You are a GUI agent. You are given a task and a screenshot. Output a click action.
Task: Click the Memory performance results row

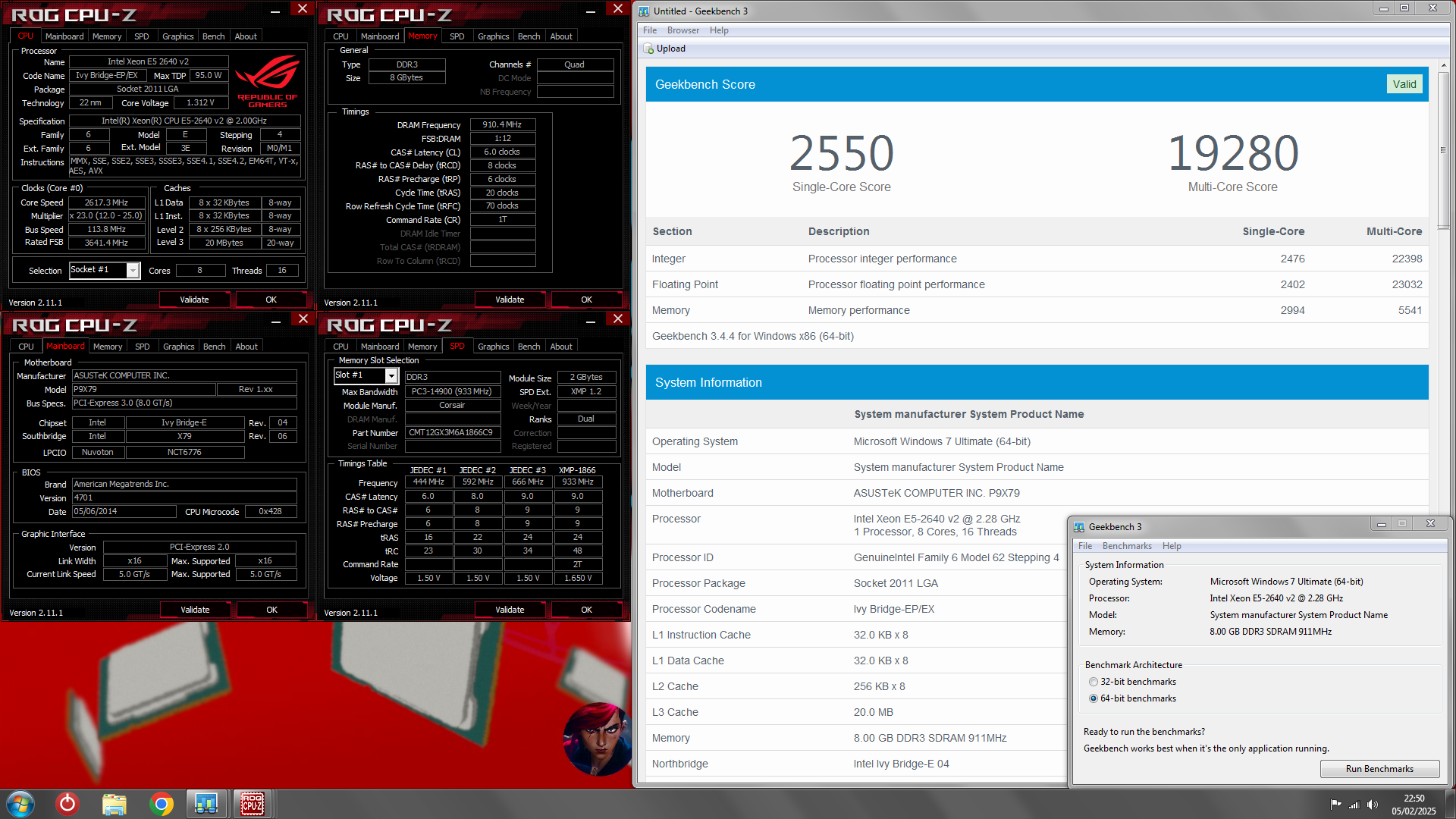pyautogui.click(x=1037, y=310)
